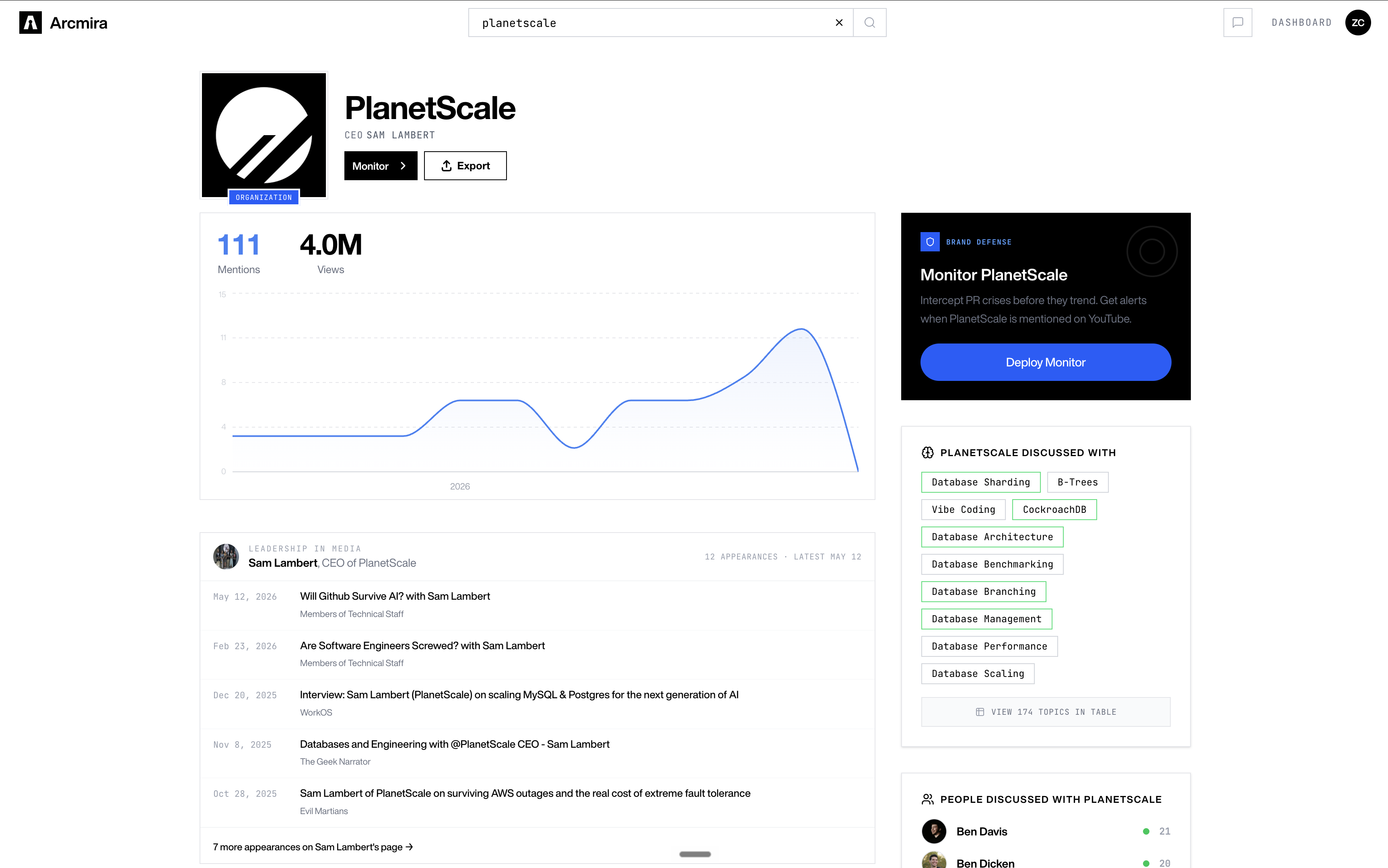
Task: Click the PlanetScale logo thumbnail
Action: point(264,135)
